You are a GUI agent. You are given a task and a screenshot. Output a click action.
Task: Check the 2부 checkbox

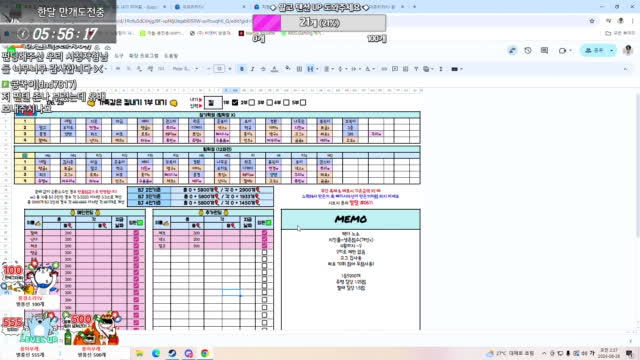pyautogui.click(x=252, y=102)
